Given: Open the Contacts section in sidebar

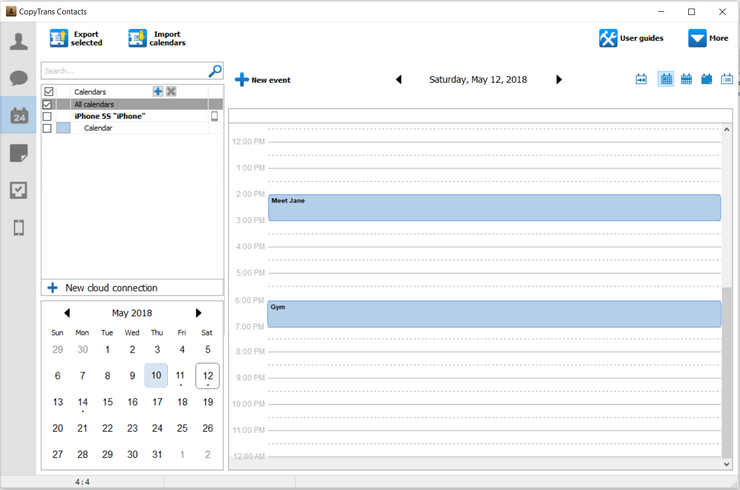Looking at the screenshot, I should (18, 42).
